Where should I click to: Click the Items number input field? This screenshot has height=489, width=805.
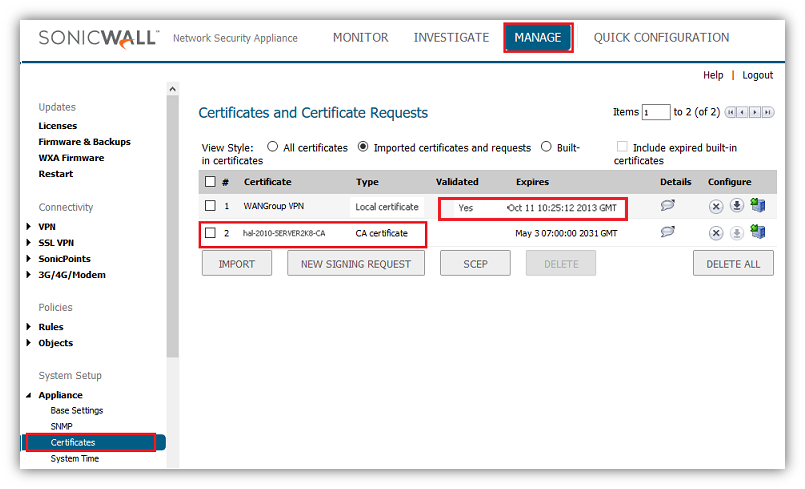(656, 112)
